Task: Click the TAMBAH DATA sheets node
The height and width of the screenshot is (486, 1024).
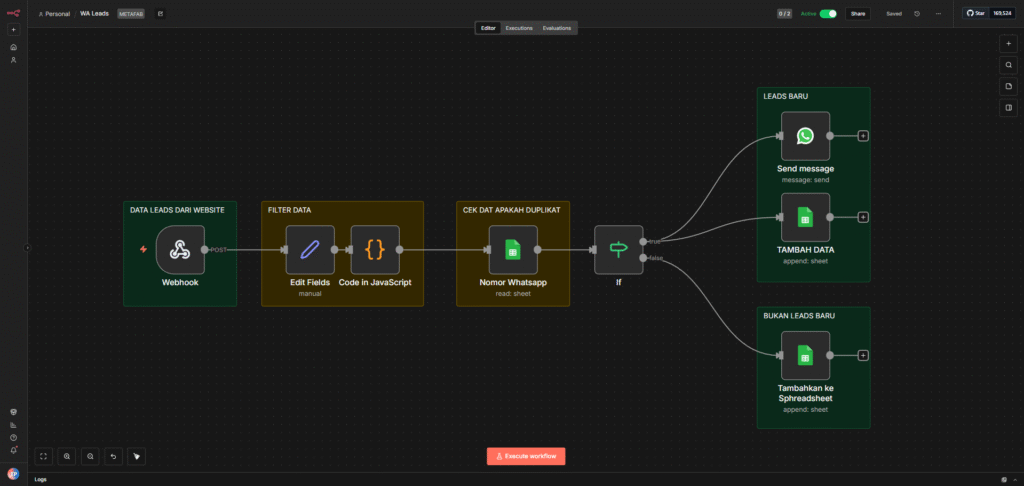Action: coord(805,217)
